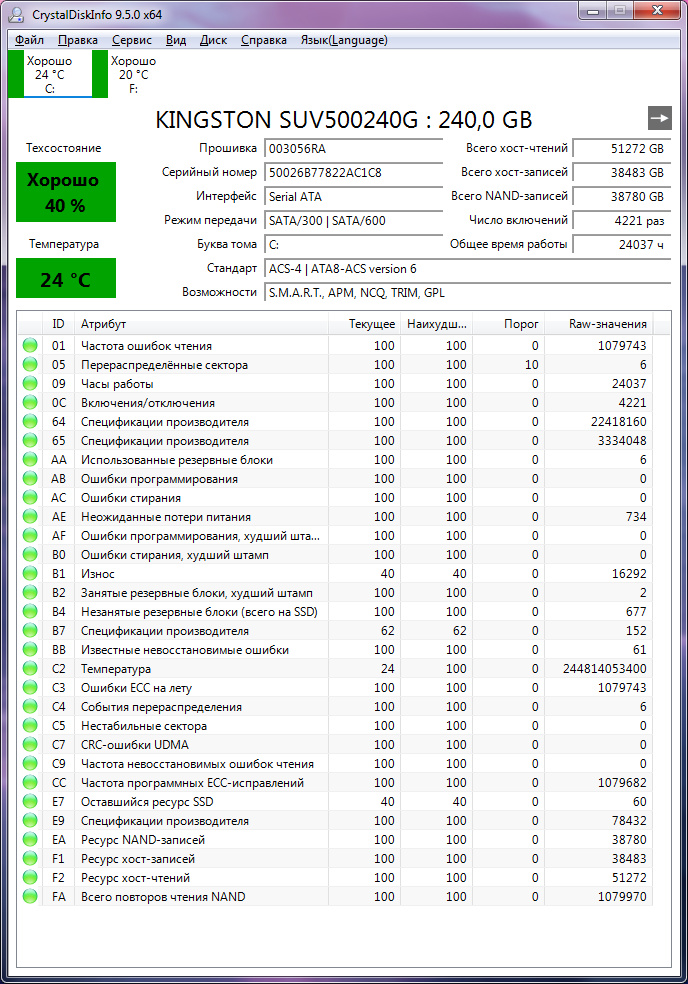Click the SATA/300 | SATA/600 transfer mode field

tap(353, 221)
